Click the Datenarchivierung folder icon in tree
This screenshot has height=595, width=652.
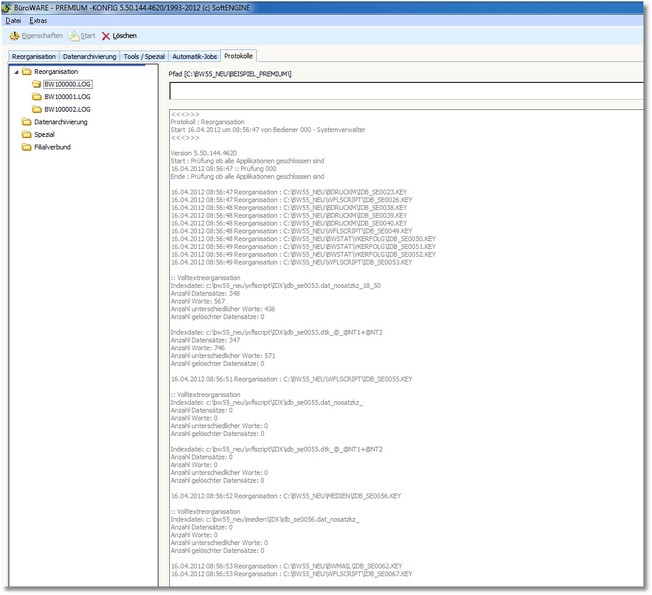click(x=26, y=122)
